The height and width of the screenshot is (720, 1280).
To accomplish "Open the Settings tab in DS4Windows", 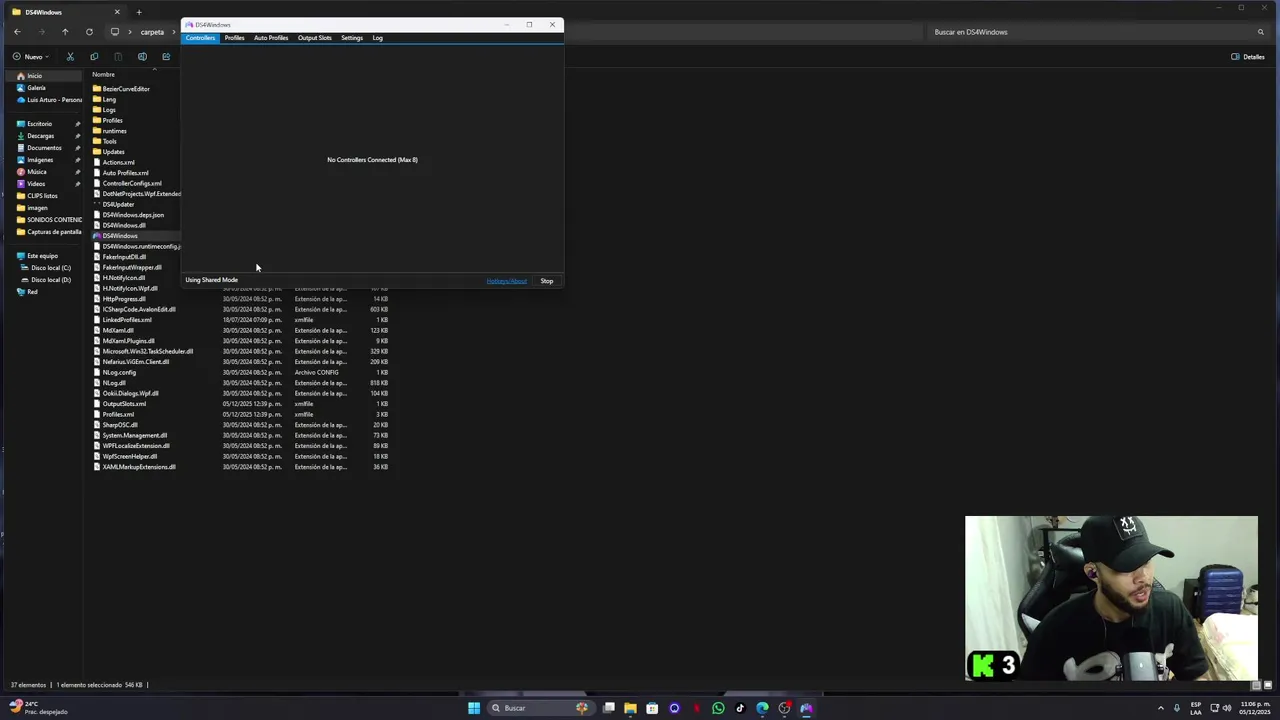I will [352, 38].
